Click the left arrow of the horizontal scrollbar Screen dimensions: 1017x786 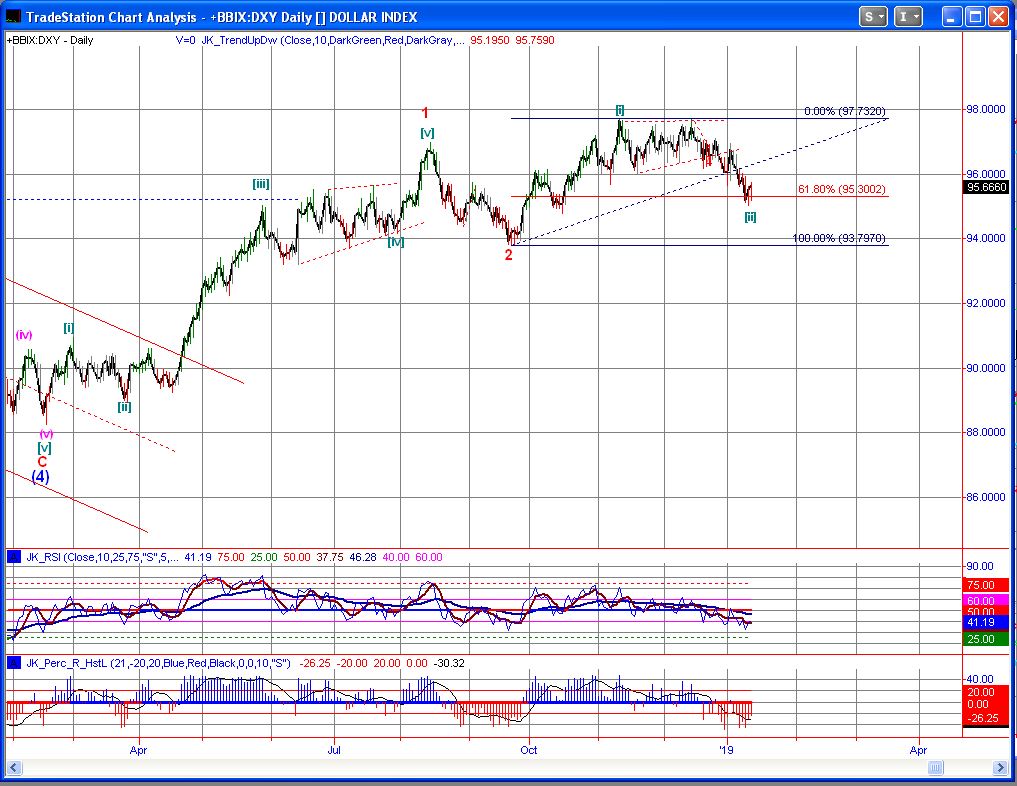(x=13, y=768)
